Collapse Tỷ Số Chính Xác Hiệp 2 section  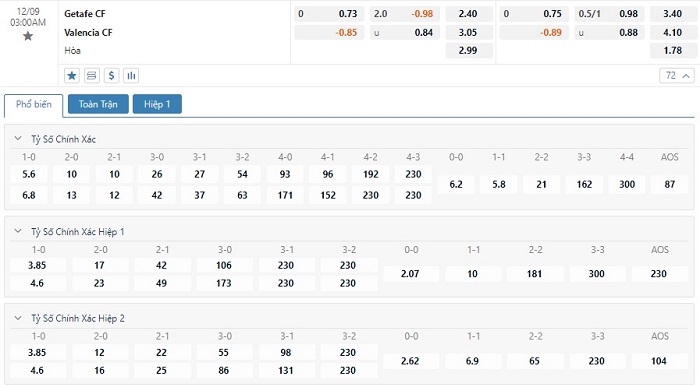click(x=18, y=318)
